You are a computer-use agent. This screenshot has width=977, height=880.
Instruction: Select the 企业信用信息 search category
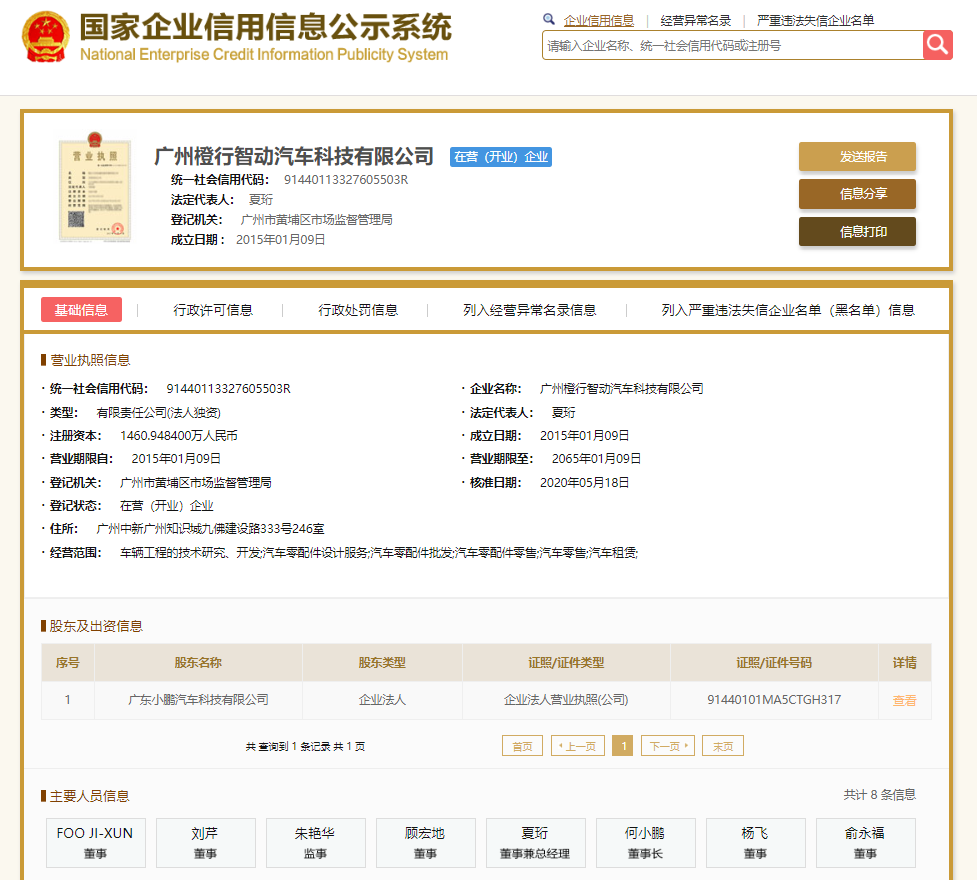(x=598, y=20)
